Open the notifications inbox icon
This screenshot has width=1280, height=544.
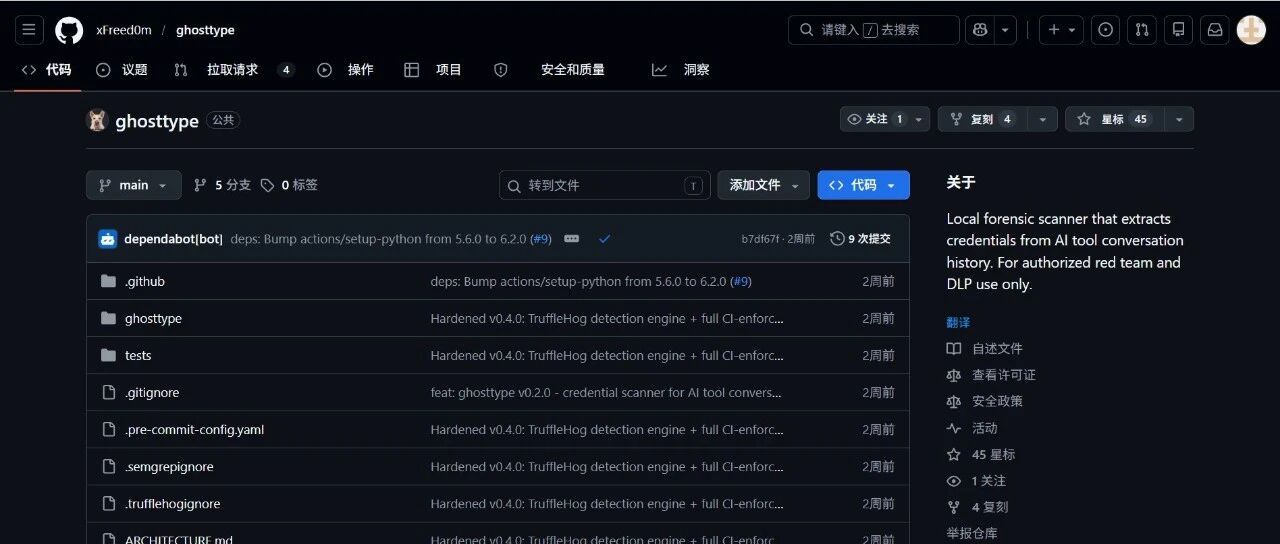[x=1215, y=30]
